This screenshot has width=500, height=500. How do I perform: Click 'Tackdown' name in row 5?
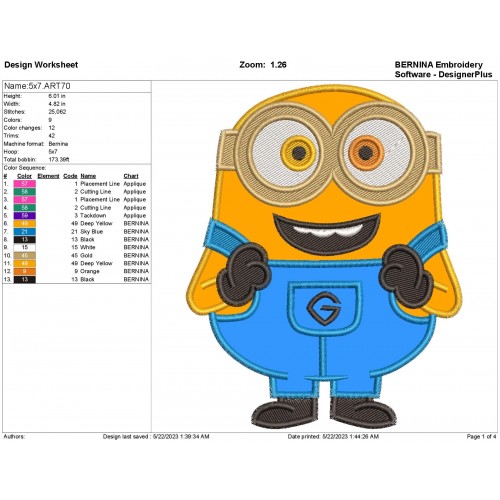point(93,216)
